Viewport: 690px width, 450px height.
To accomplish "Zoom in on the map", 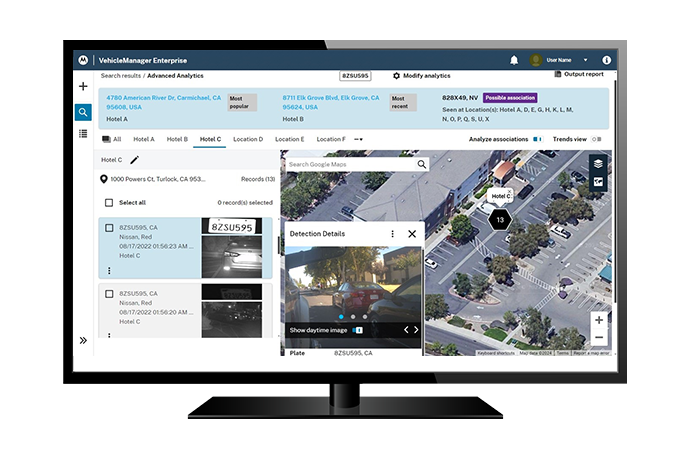I will coord(598,320).
